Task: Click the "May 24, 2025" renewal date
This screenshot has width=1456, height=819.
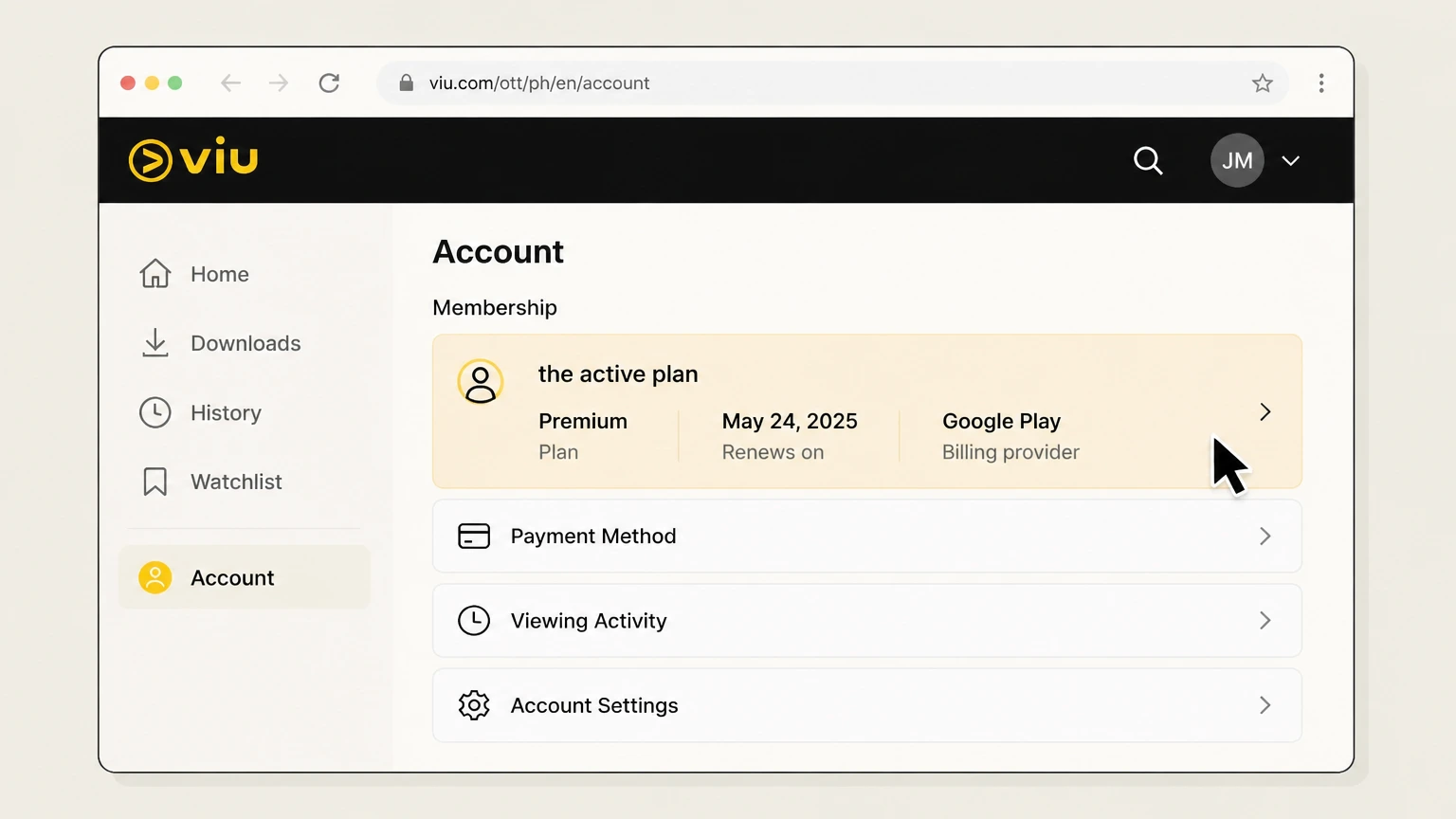Action: coord(790,421)
